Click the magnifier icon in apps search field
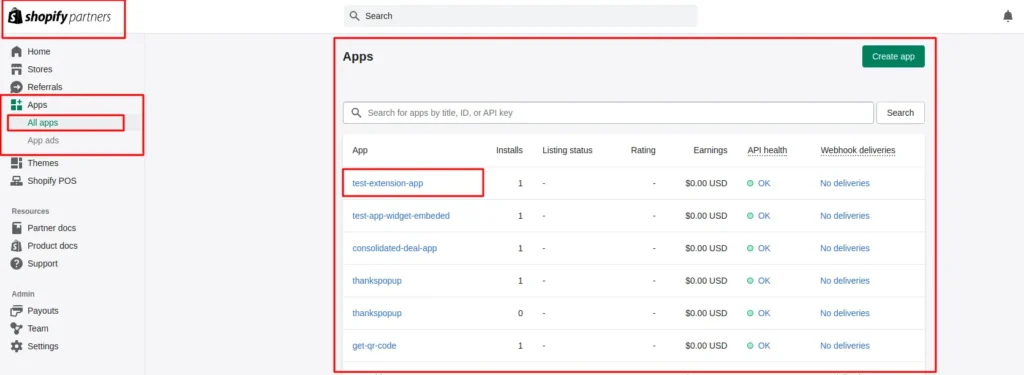 tap(357, 112)
